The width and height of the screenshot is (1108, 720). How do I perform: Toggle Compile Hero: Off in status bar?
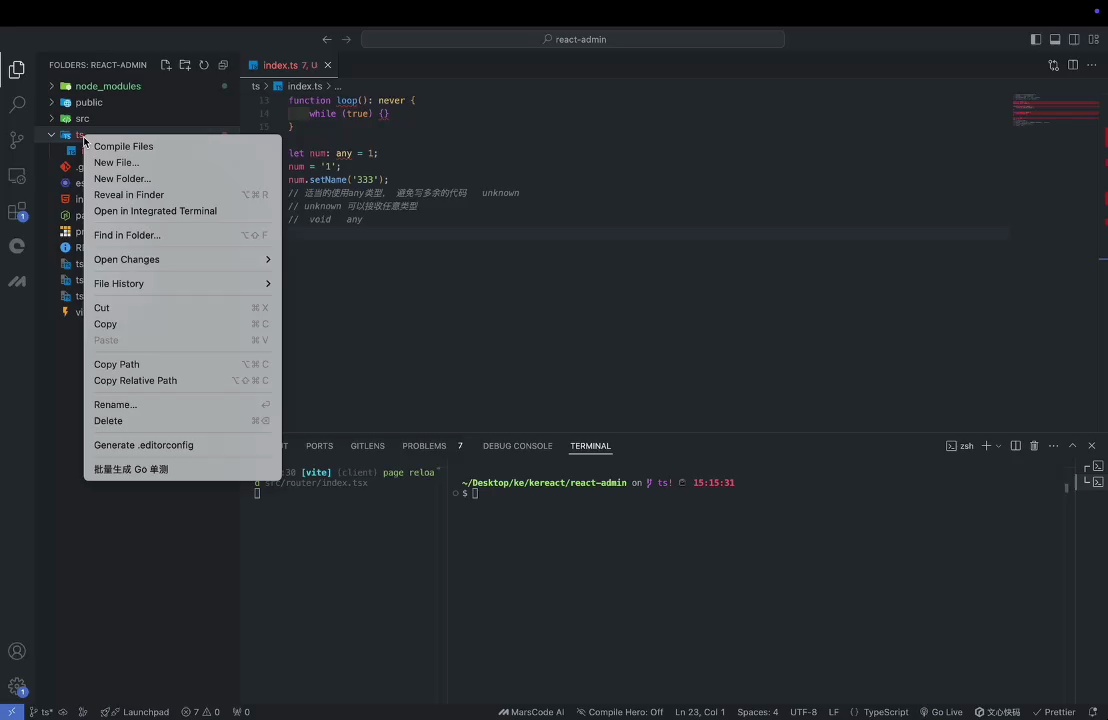tap(620, 712)
